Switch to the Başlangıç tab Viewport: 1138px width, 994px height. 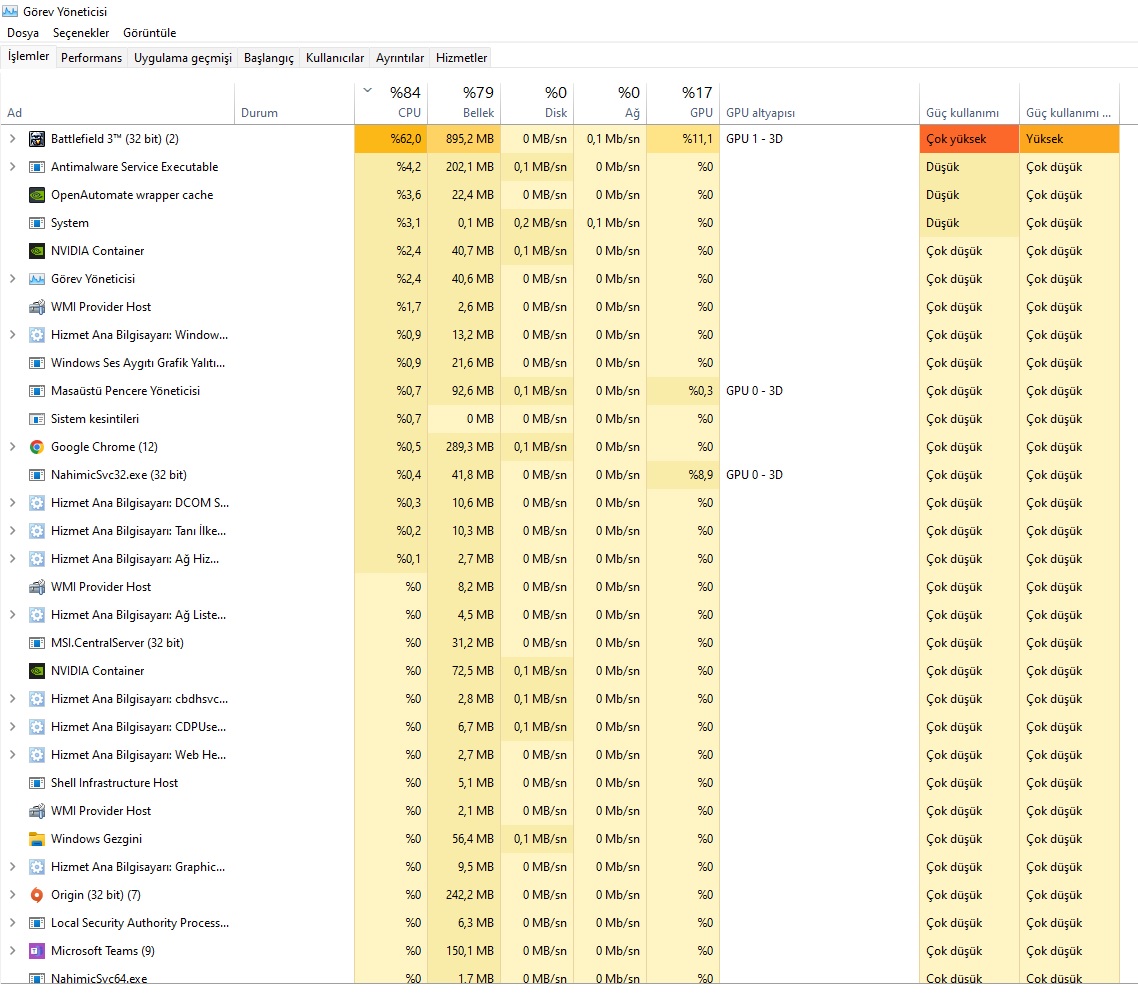(269, 57)
